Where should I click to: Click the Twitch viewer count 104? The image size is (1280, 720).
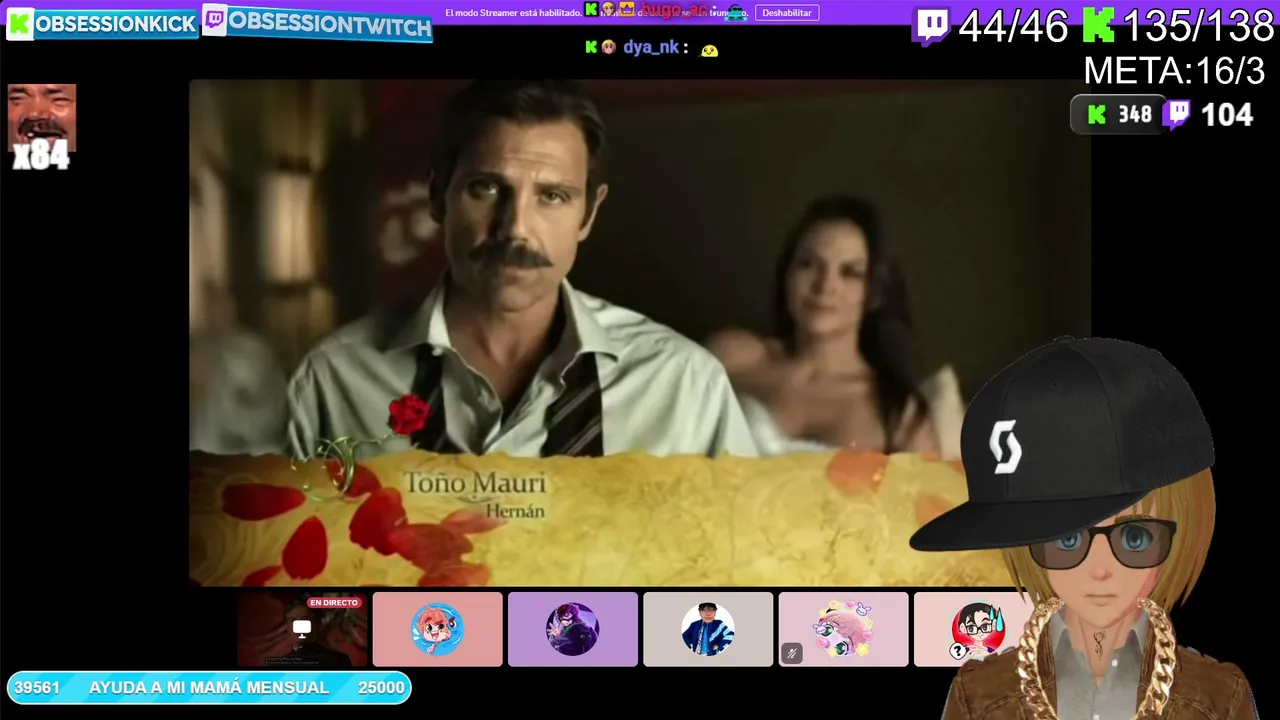[x=1226, y=115]
